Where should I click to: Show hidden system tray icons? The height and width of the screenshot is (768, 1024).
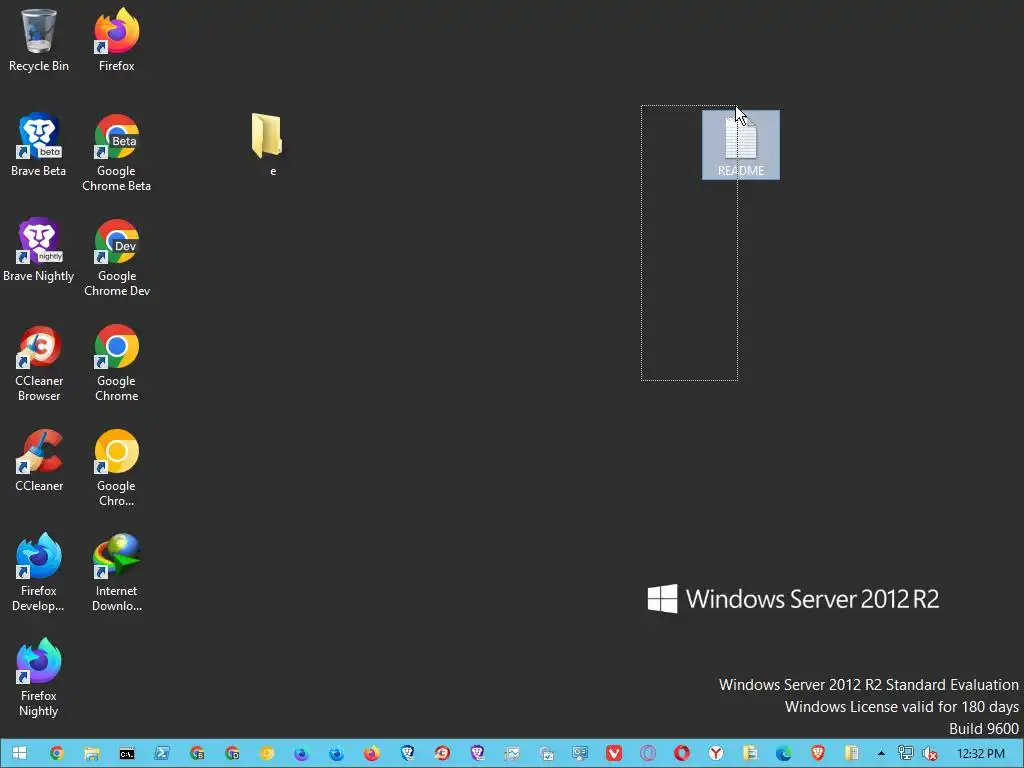[881, 753]
